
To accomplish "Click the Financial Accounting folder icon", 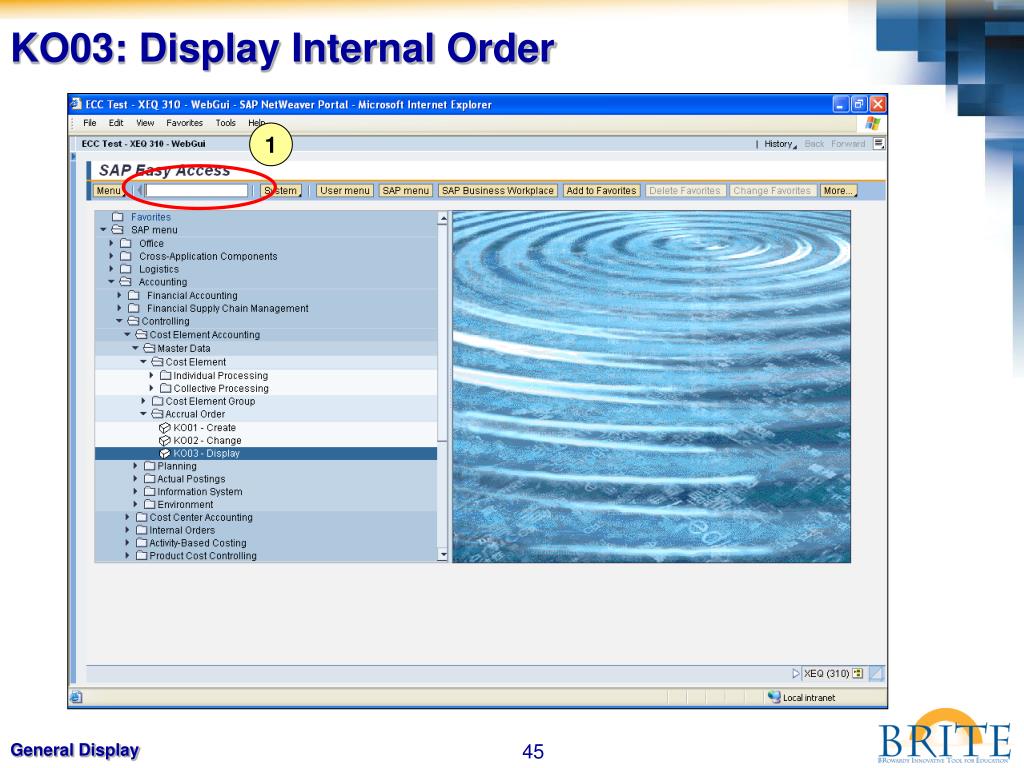I will pos(134,295).
